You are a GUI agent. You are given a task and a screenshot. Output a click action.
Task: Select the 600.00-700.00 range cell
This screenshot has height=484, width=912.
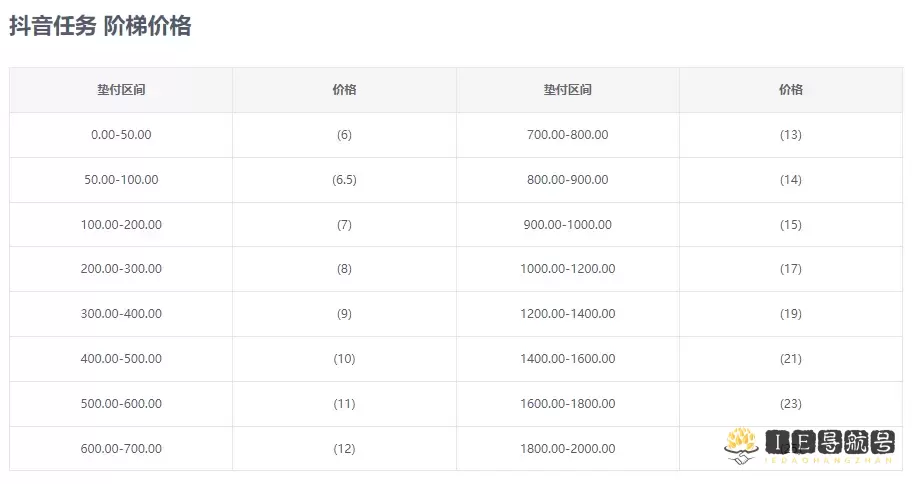[121, 449]
